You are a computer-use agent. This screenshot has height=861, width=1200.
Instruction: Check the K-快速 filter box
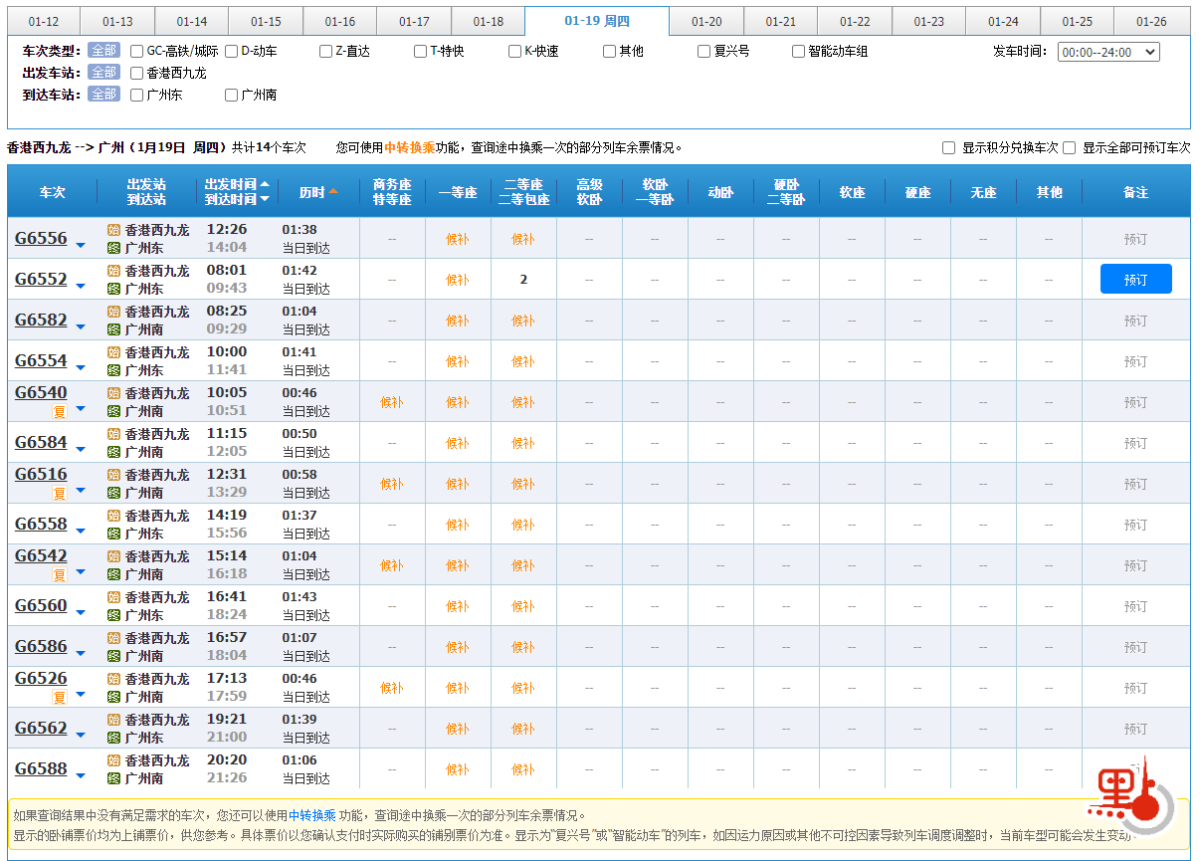pos(515,51)
